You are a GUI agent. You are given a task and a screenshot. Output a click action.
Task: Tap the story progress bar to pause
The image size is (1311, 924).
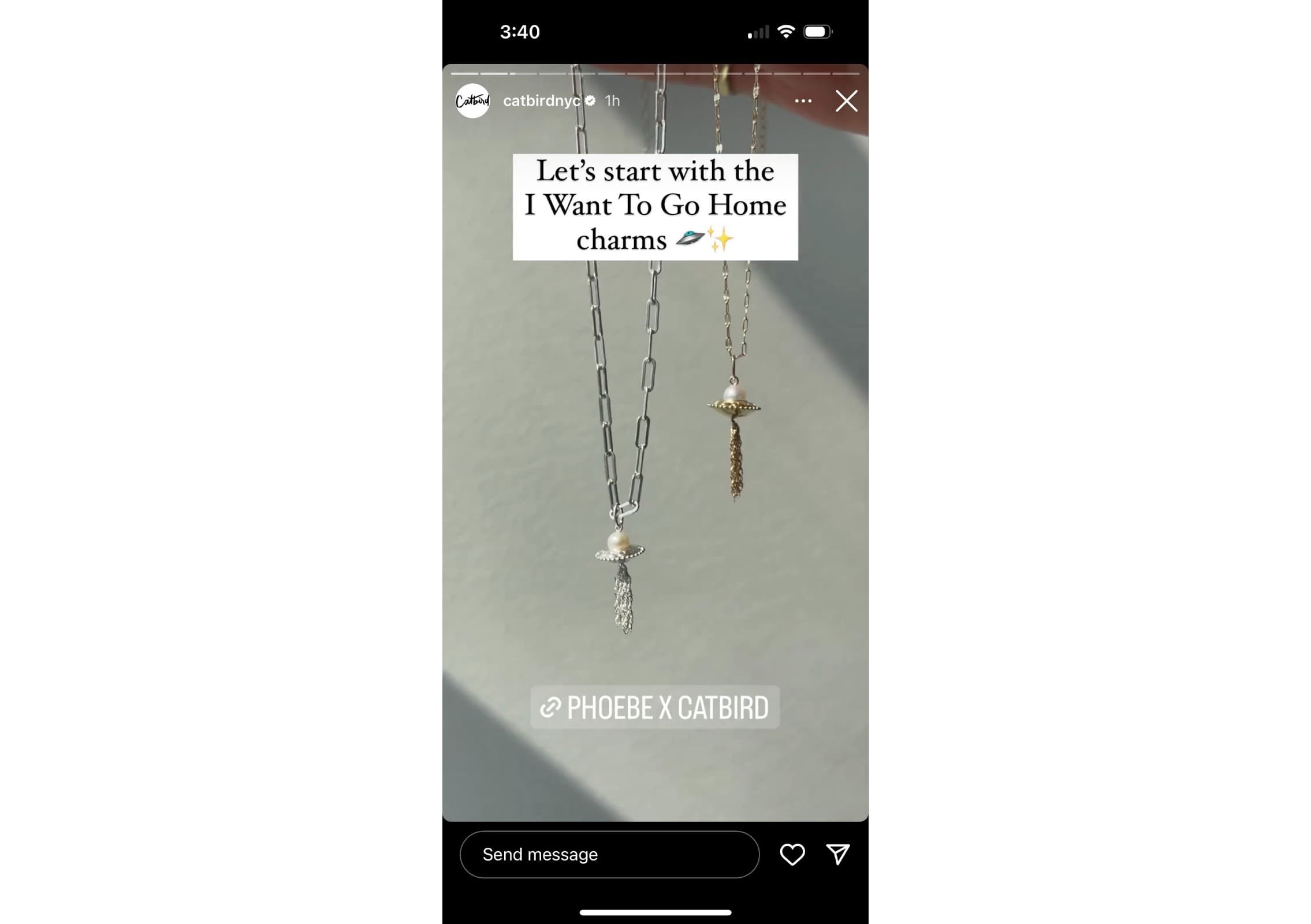656,73
